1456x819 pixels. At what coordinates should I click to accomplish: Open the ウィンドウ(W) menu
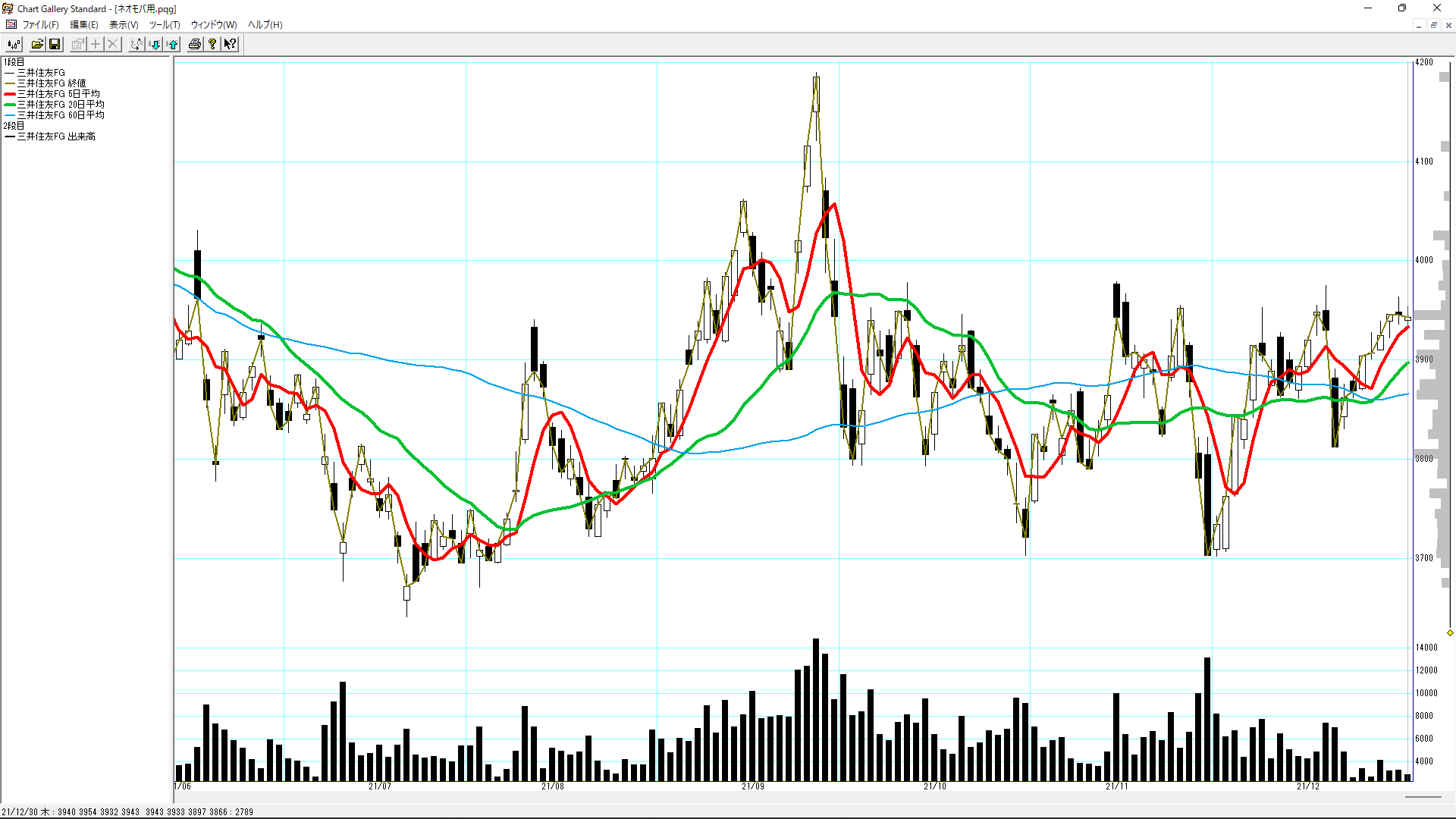[213, 24]
